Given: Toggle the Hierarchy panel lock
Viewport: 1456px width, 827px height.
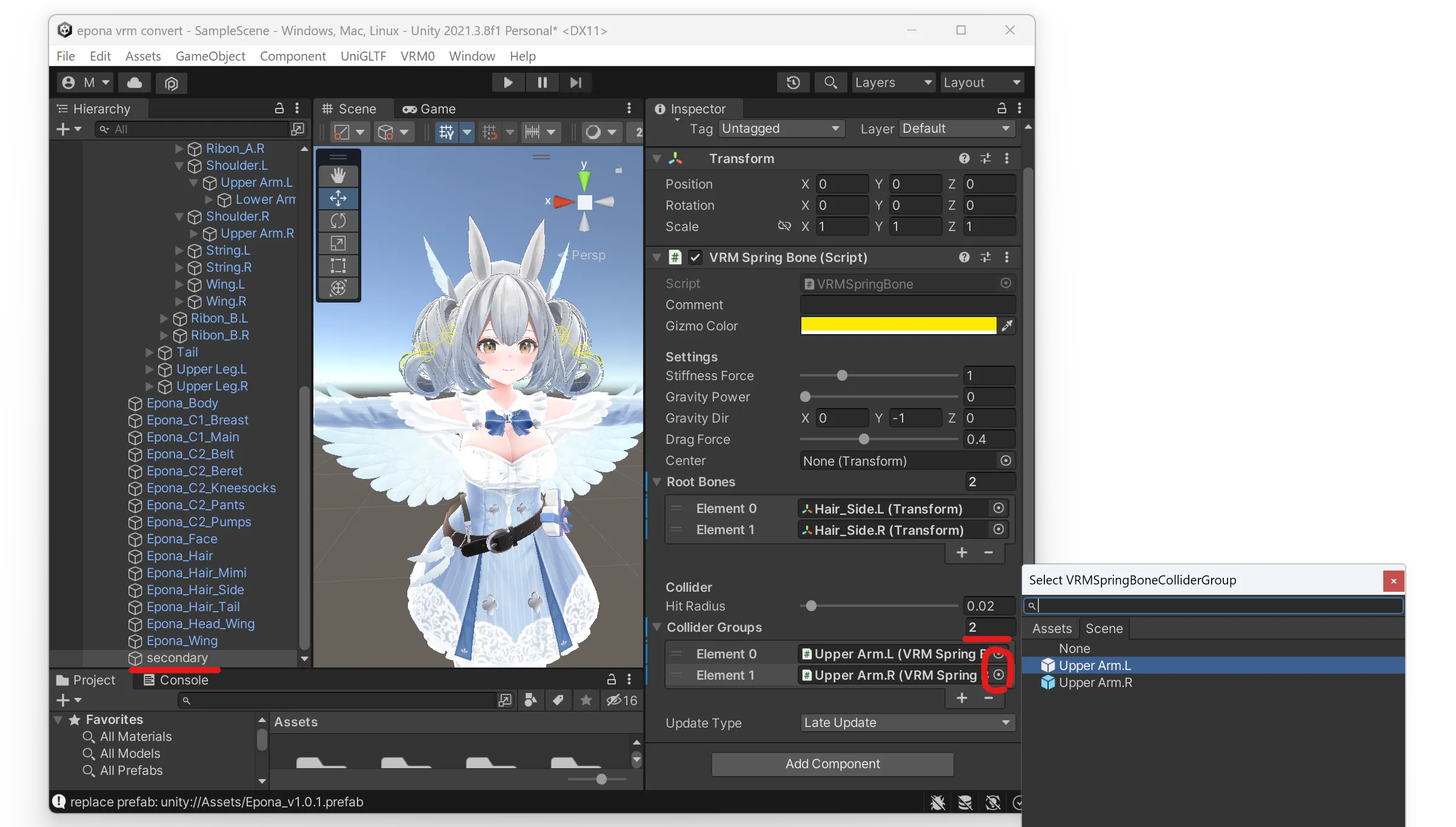Looking at the screenshot, I should coord(279,109).
